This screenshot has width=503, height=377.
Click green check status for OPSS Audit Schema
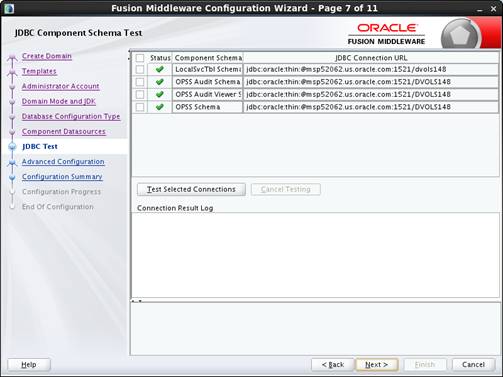(160, 82)
